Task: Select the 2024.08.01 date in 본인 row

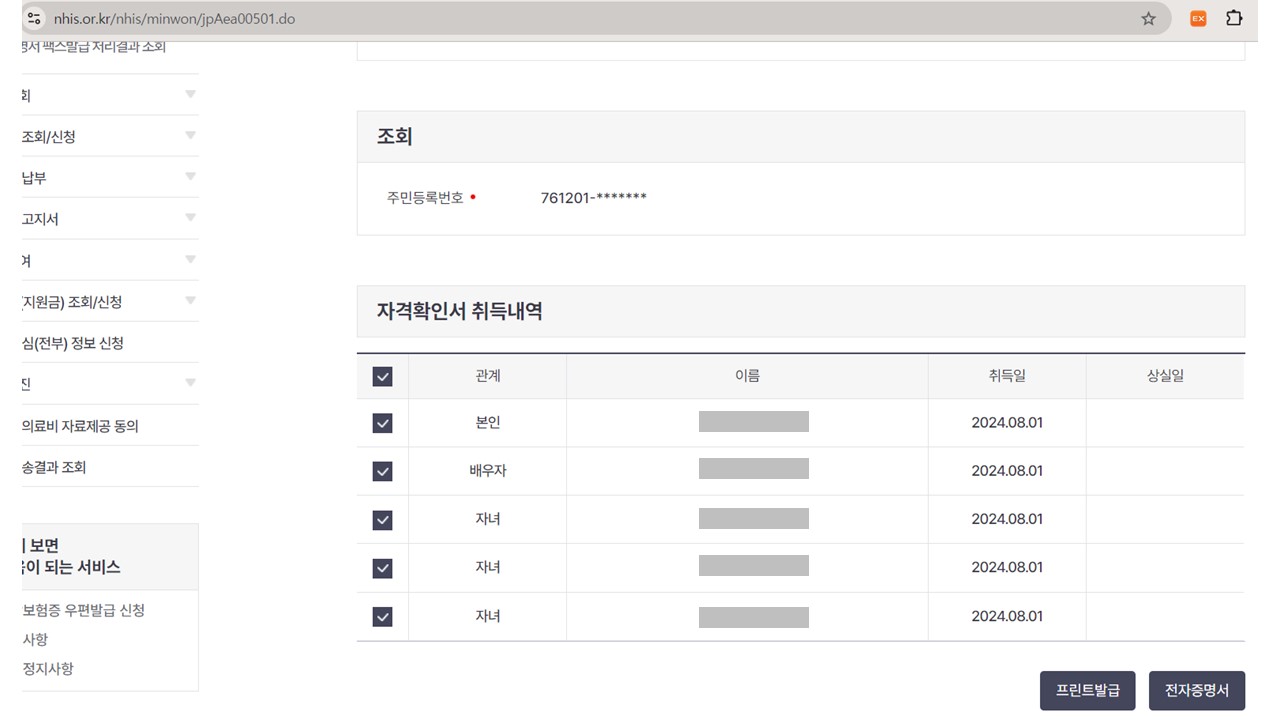Action: coord(1007,423)
